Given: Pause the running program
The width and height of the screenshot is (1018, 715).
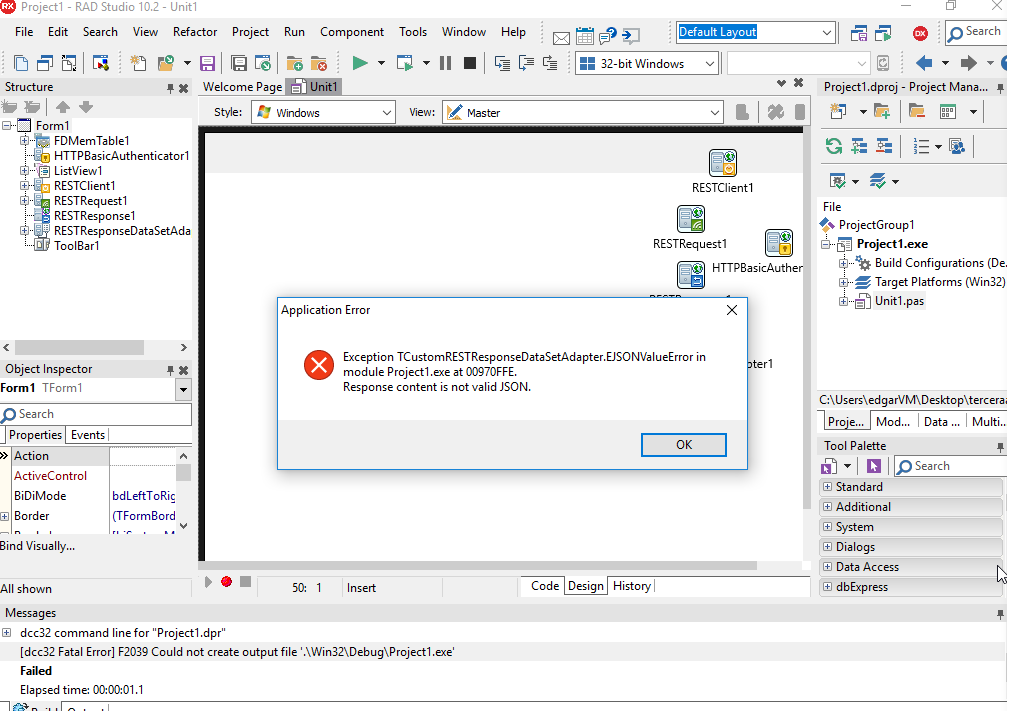Looking at the screenshot, I should [x=445, y=63].
